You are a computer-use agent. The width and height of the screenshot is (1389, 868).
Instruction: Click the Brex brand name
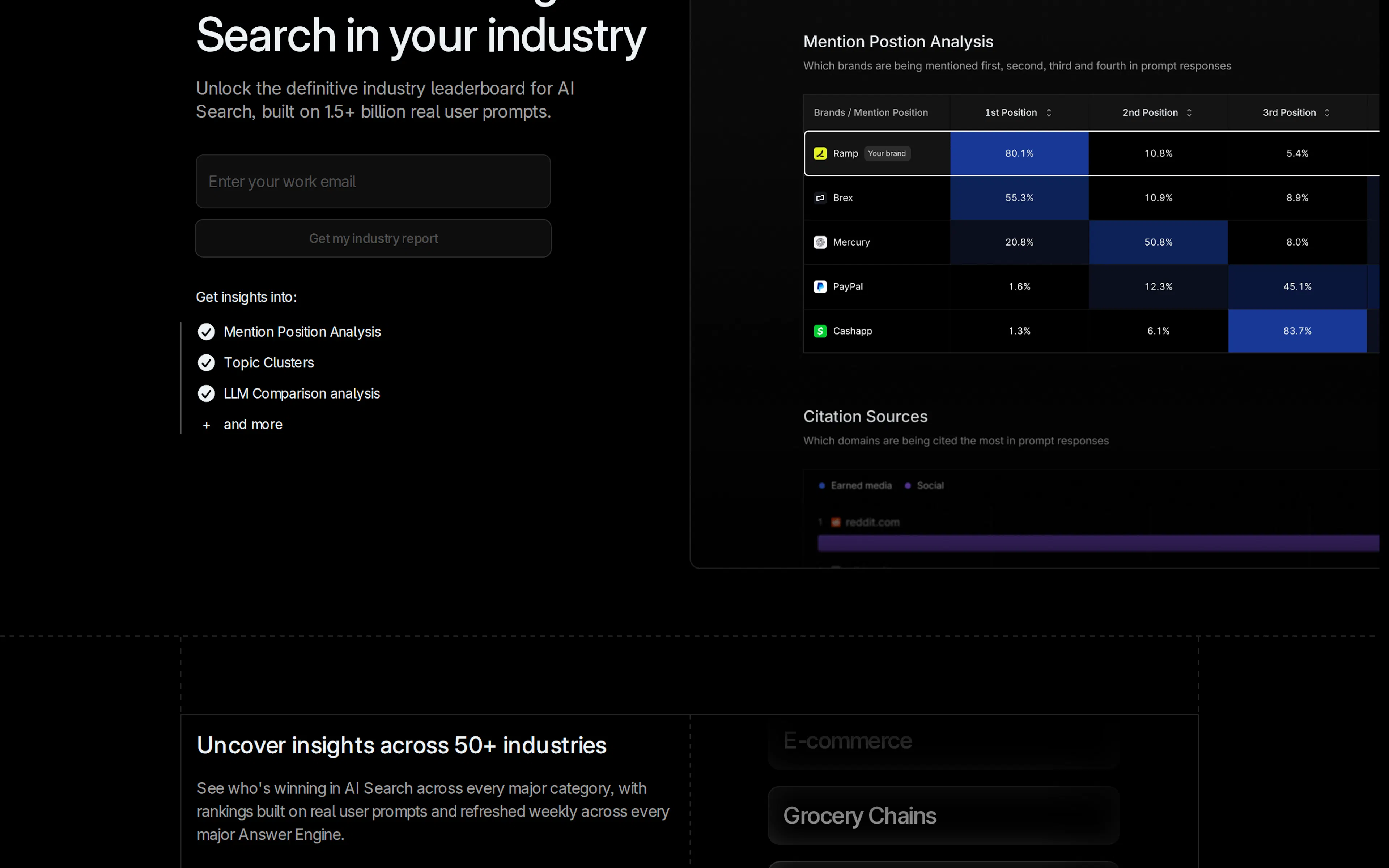(842, 197)
